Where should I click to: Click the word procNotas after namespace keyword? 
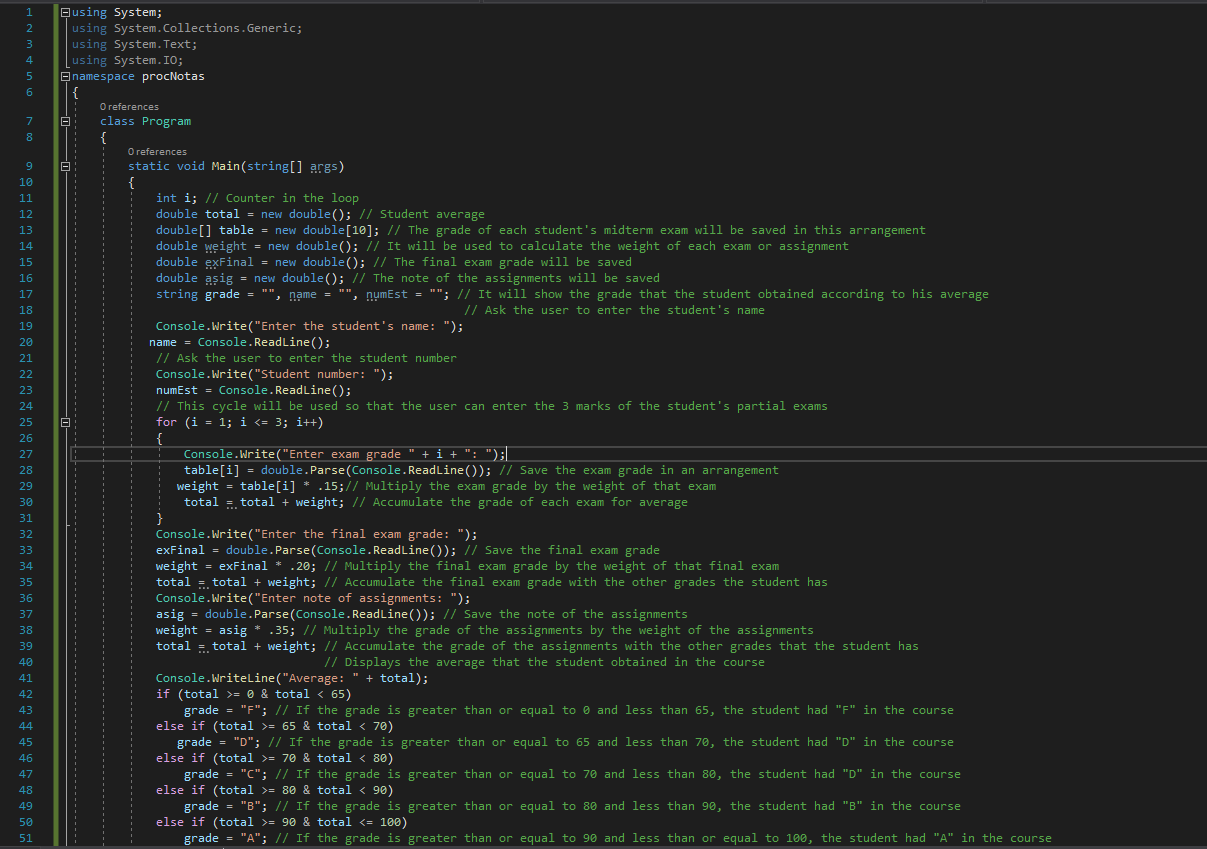pos(172,76)
